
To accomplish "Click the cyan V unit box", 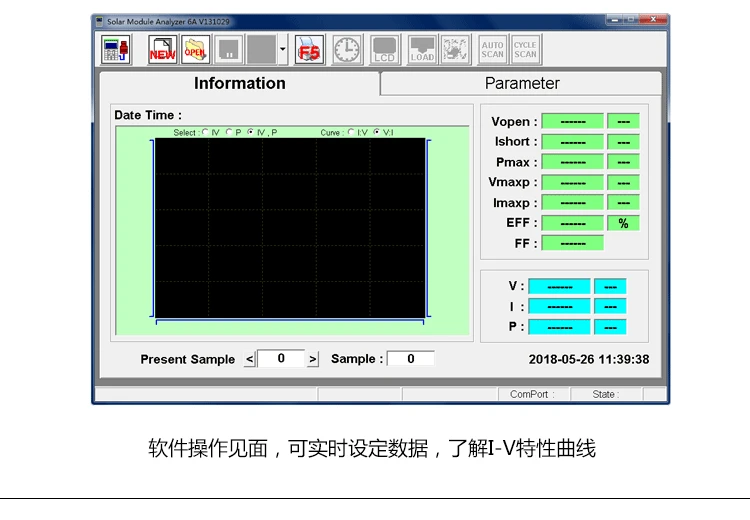I will coord(610,287).
